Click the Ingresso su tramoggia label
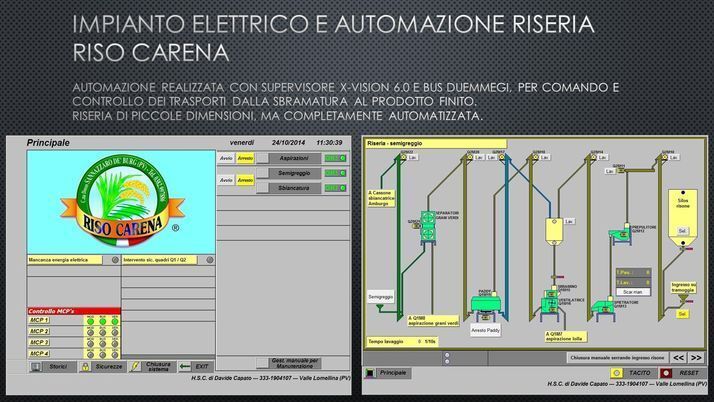 (x=683, y=287)
